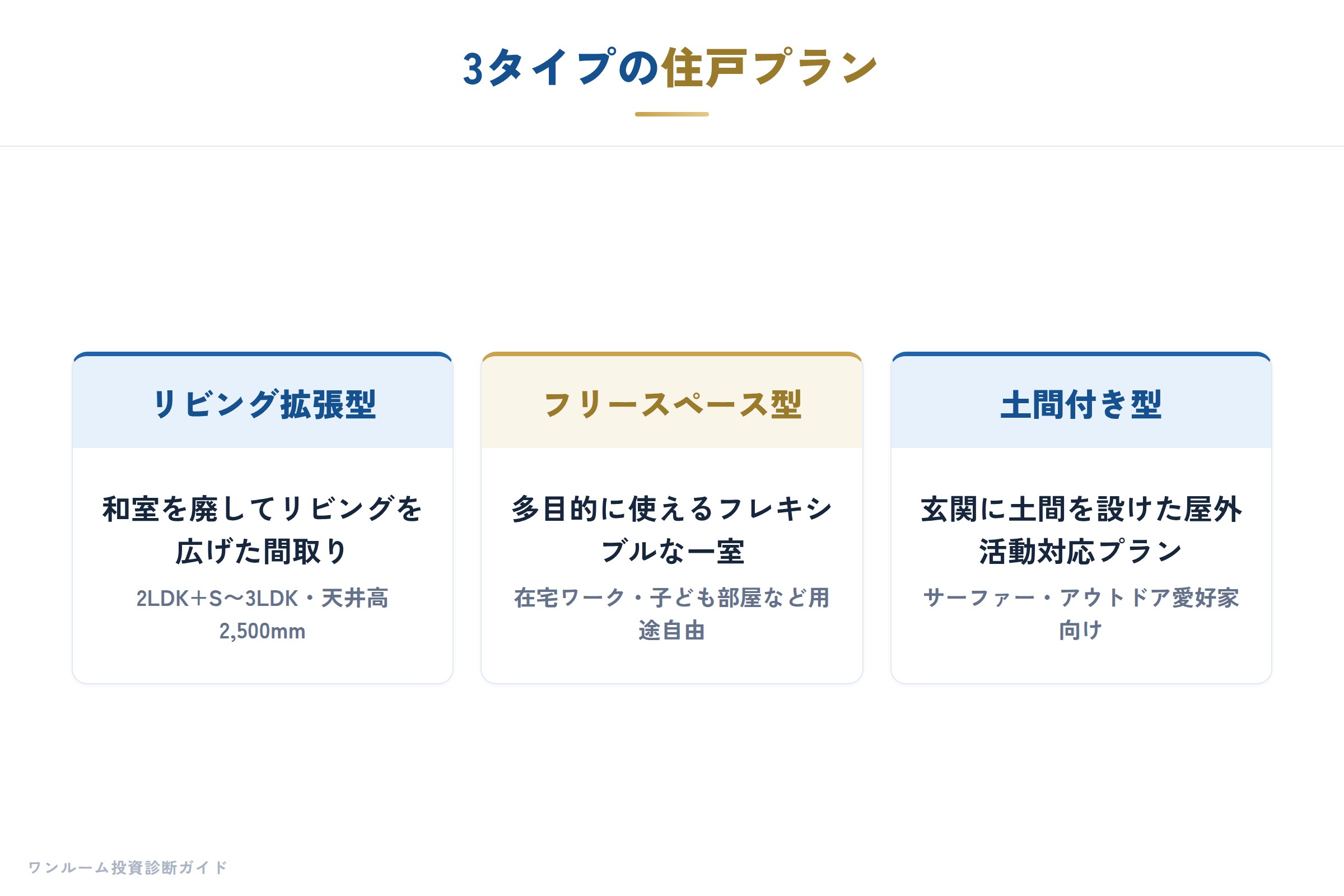
Task: Click the blue top border of リビング拡張型 card
Action: coord(263,354)
